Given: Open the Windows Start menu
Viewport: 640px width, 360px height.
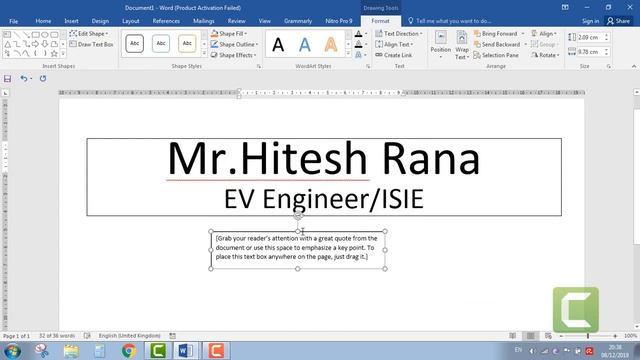Looking at the screenshot, I should click(12, 351).
